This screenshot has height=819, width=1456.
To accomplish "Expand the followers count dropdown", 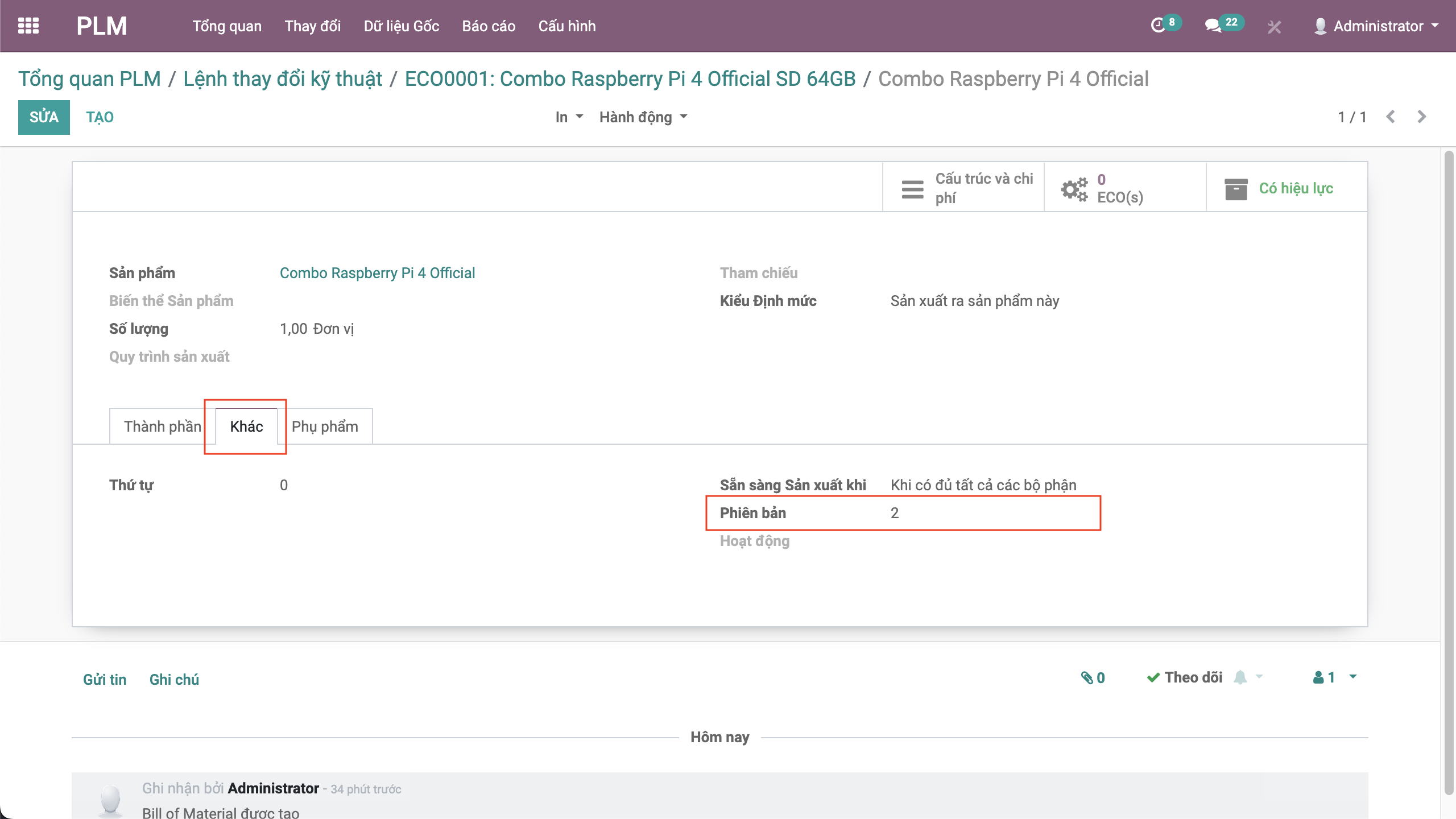I will [1334, 677].
